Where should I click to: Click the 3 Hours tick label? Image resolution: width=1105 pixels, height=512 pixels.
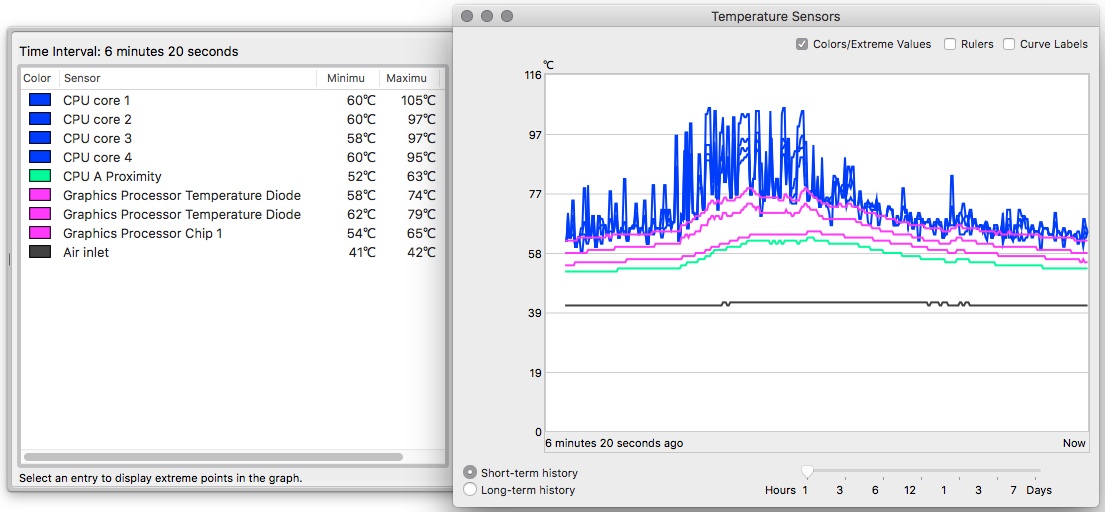(x=840, y=489)
